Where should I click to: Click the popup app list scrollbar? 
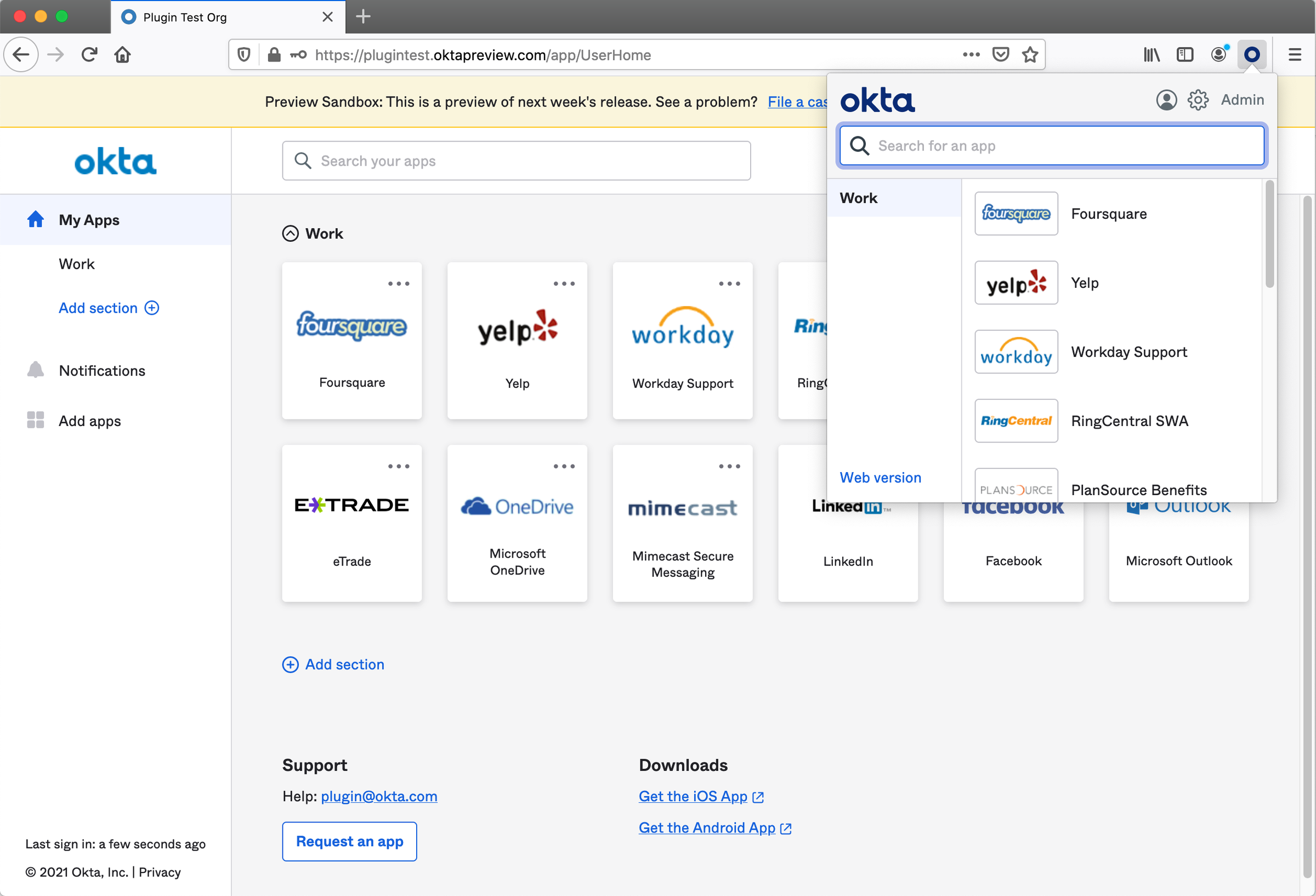[1269, 234]
